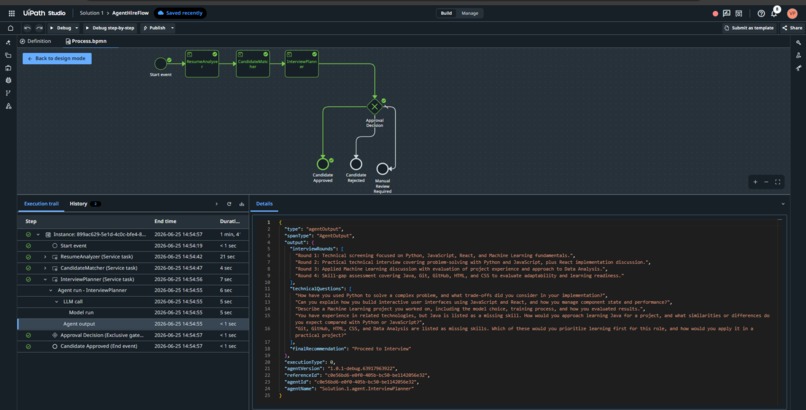Viewport: 806px width, 410px height.
Task: Zoom out the canvas with minus icon
Action: pyautogui.click(x=766, y=182)
